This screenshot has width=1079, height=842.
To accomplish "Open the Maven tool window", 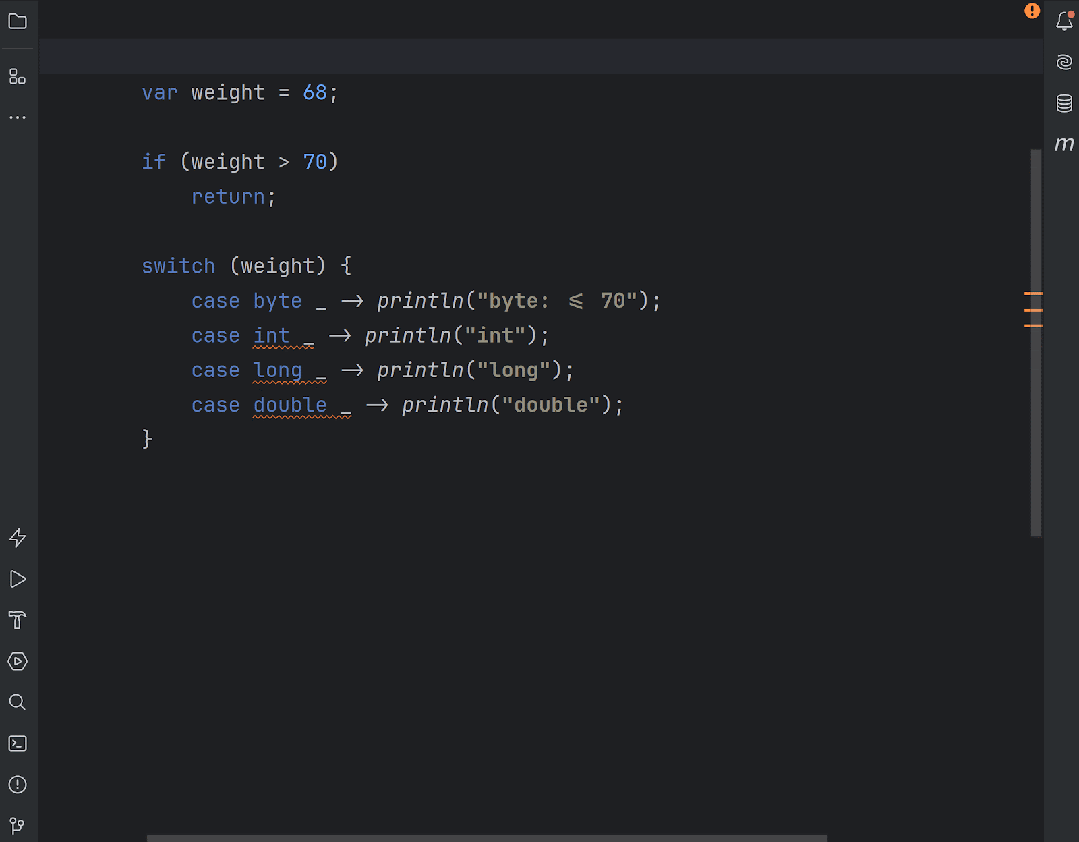I will [1064, 143].
